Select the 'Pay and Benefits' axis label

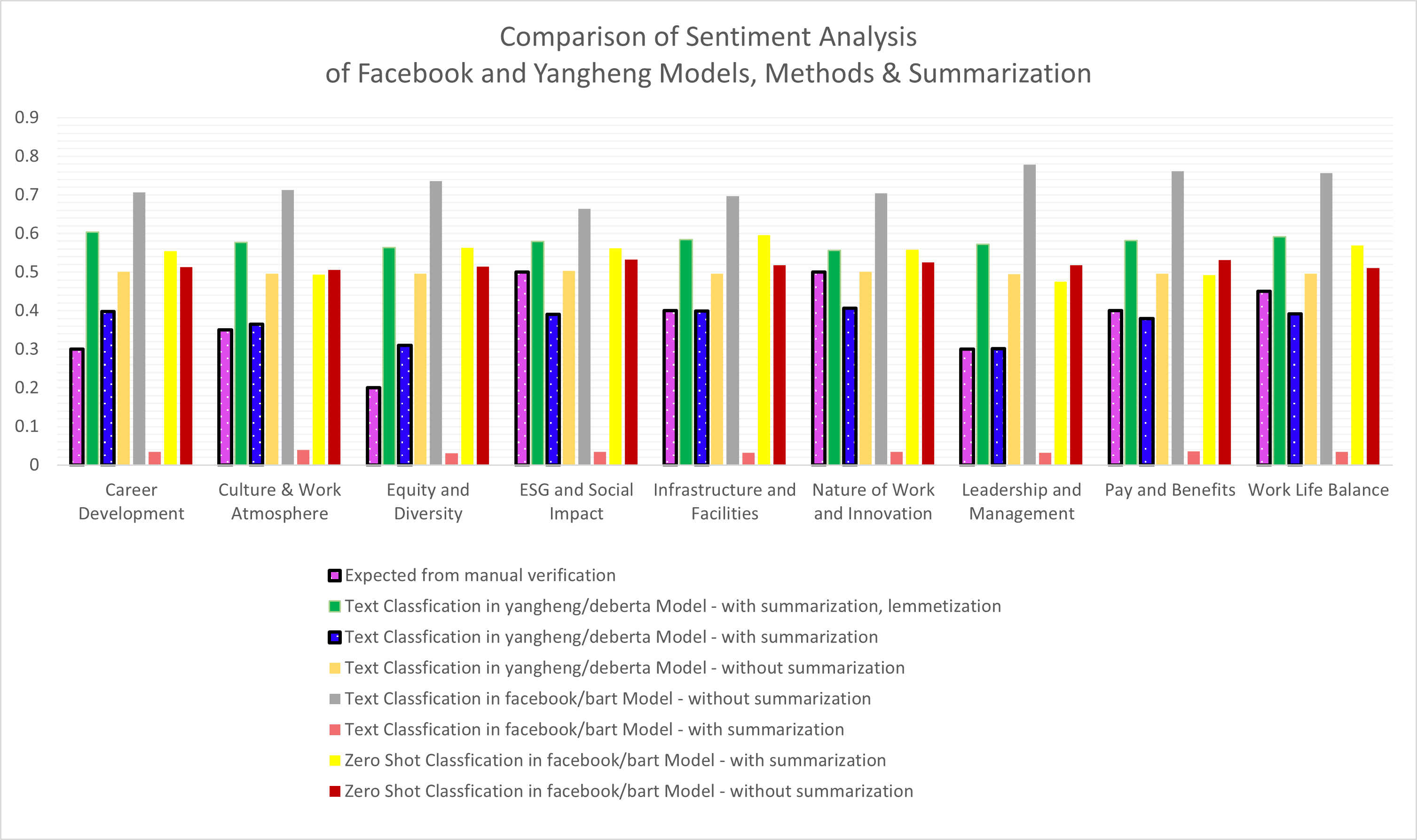click(x=1170, y=490)
